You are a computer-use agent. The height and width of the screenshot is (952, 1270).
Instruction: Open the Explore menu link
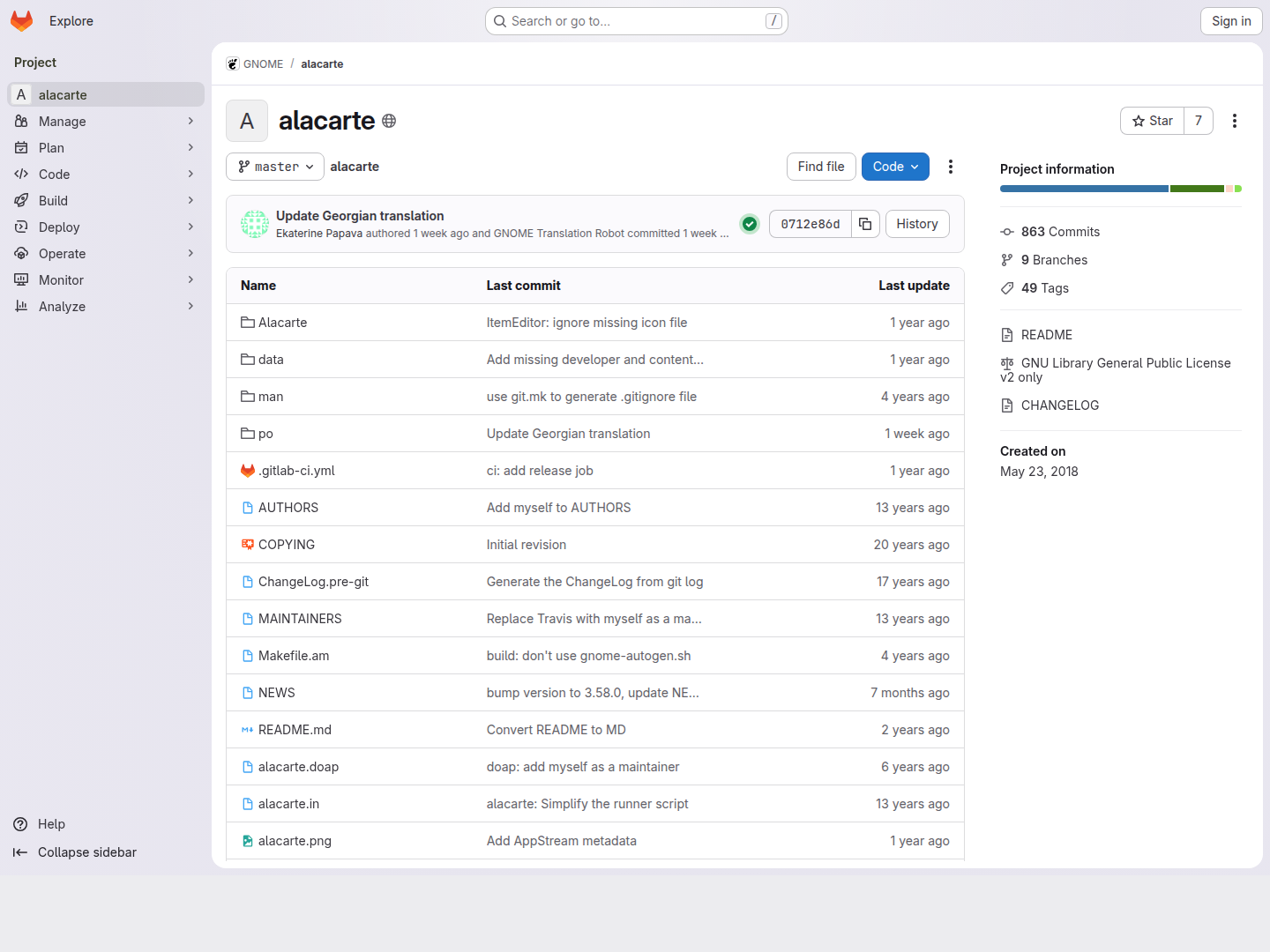71,21
